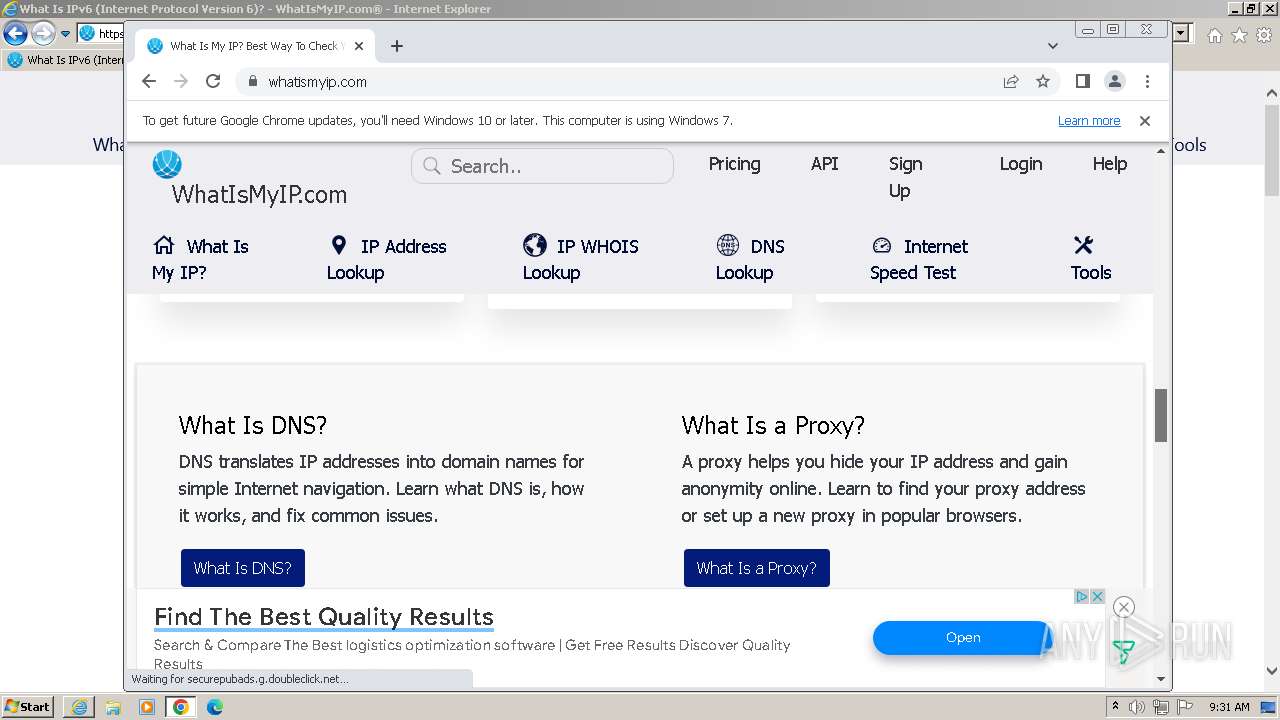The width and height of the screenshot is (1280, 720).
Task: Dismiss the bottom banner using the circled X
Action: pyautogui.click(x=1124, y=607)
